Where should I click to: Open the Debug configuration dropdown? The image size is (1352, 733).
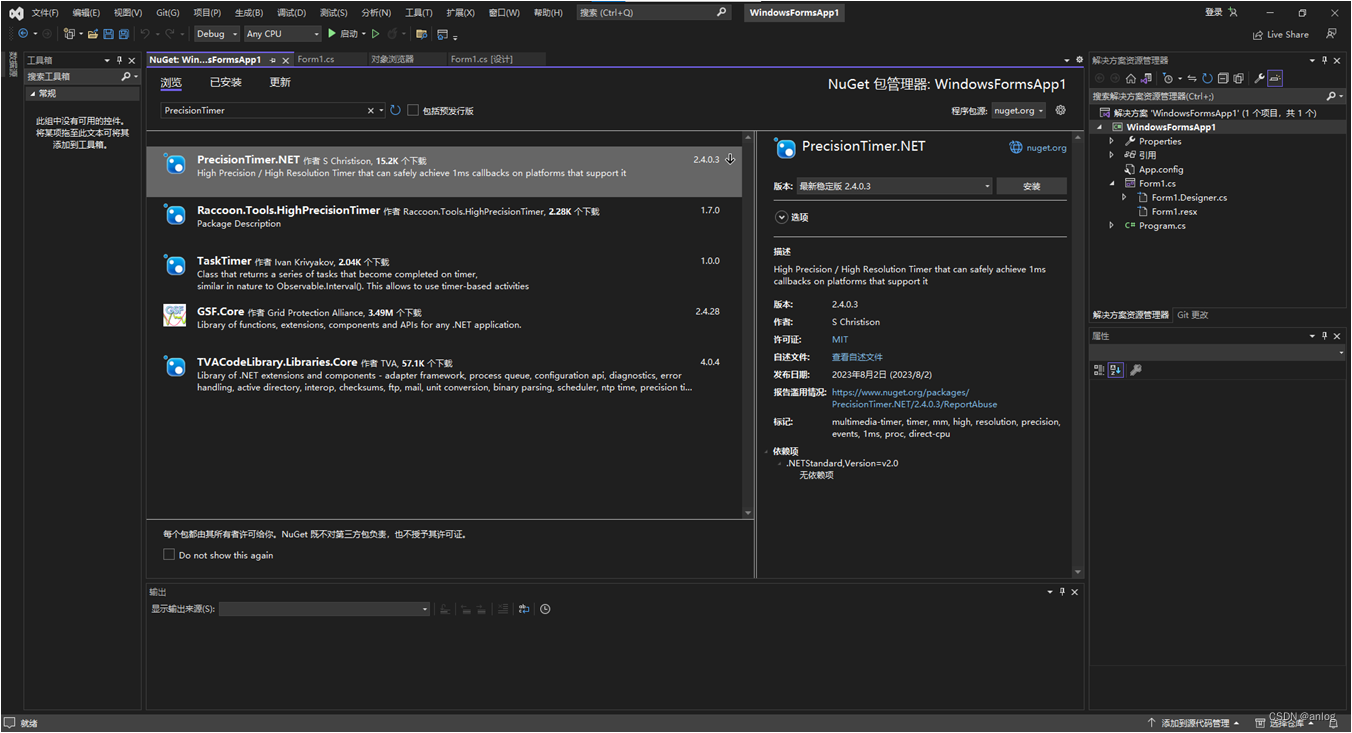click(x=217, y=34)
